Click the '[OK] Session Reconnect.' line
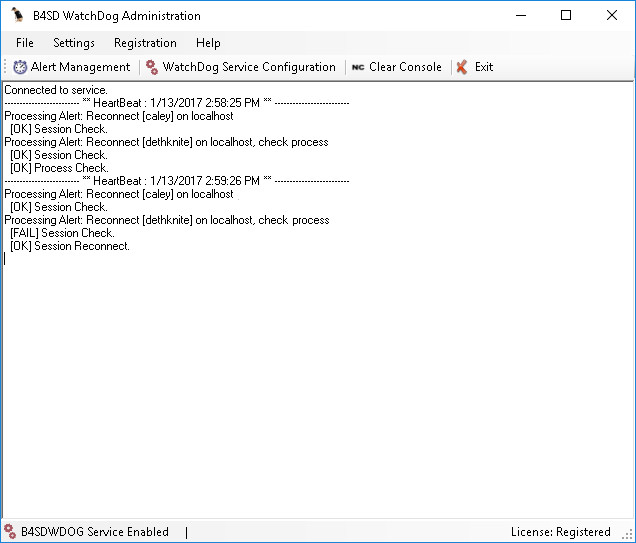 pos(70,246)
